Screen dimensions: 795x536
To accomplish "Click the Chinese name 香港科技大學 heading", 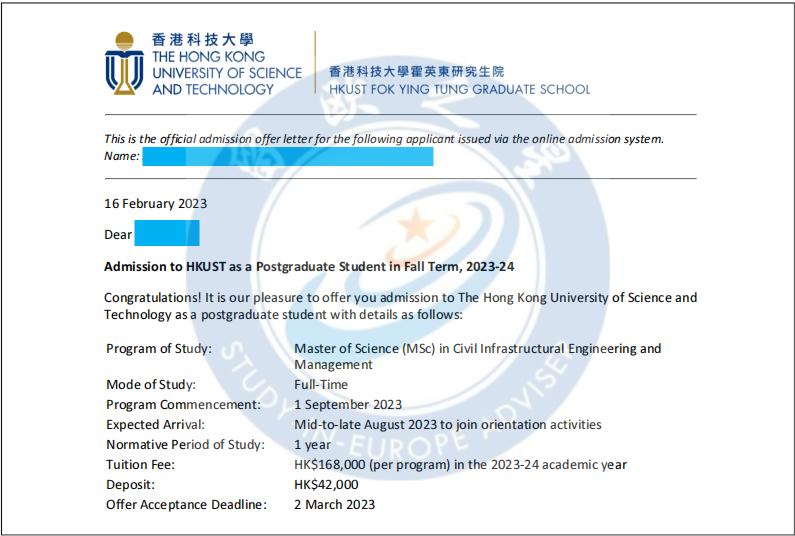I will pyautogui.click(x=202, y=40).
